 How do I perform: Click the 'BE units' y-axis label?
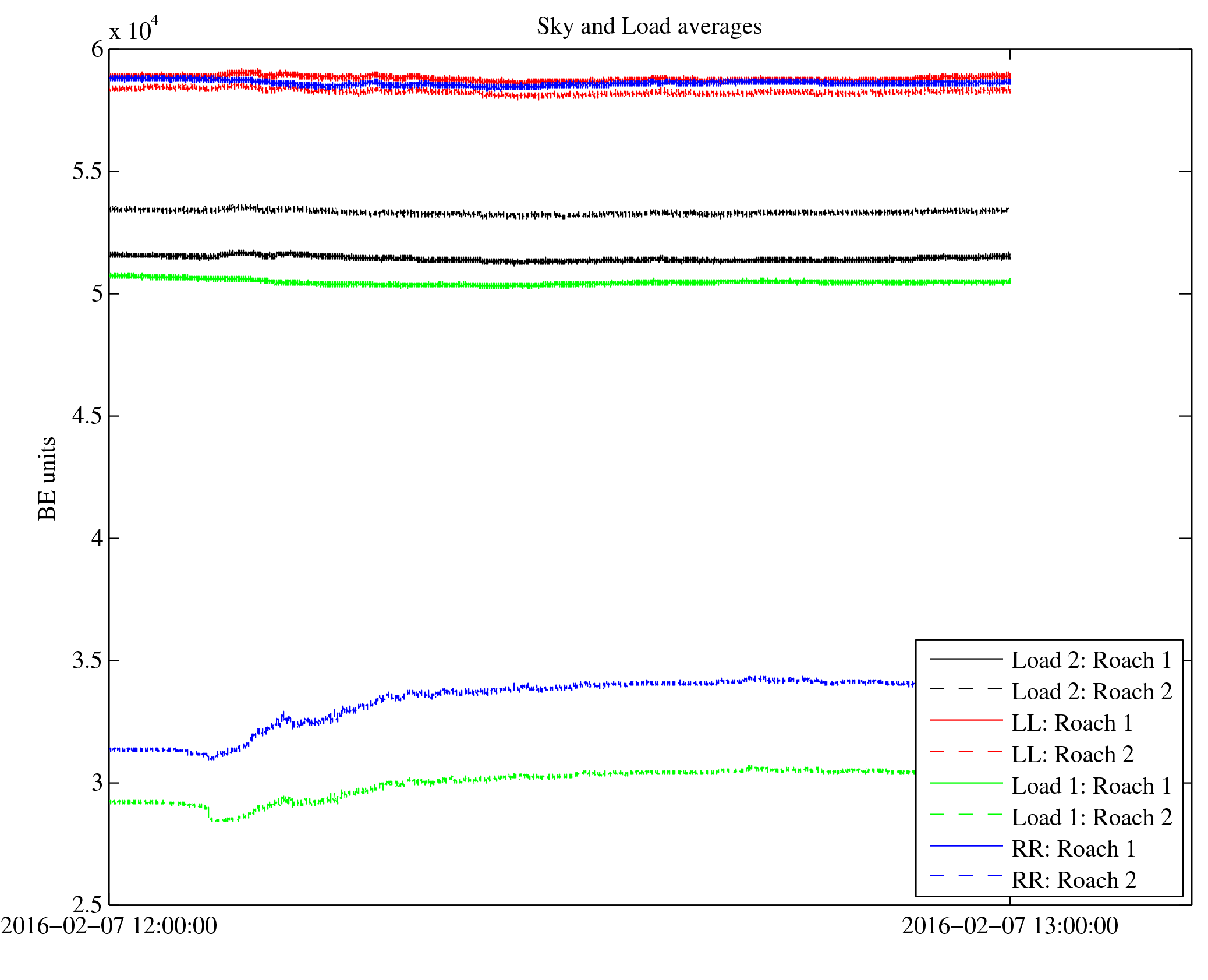pyautogui.click(x=47, y=478)
